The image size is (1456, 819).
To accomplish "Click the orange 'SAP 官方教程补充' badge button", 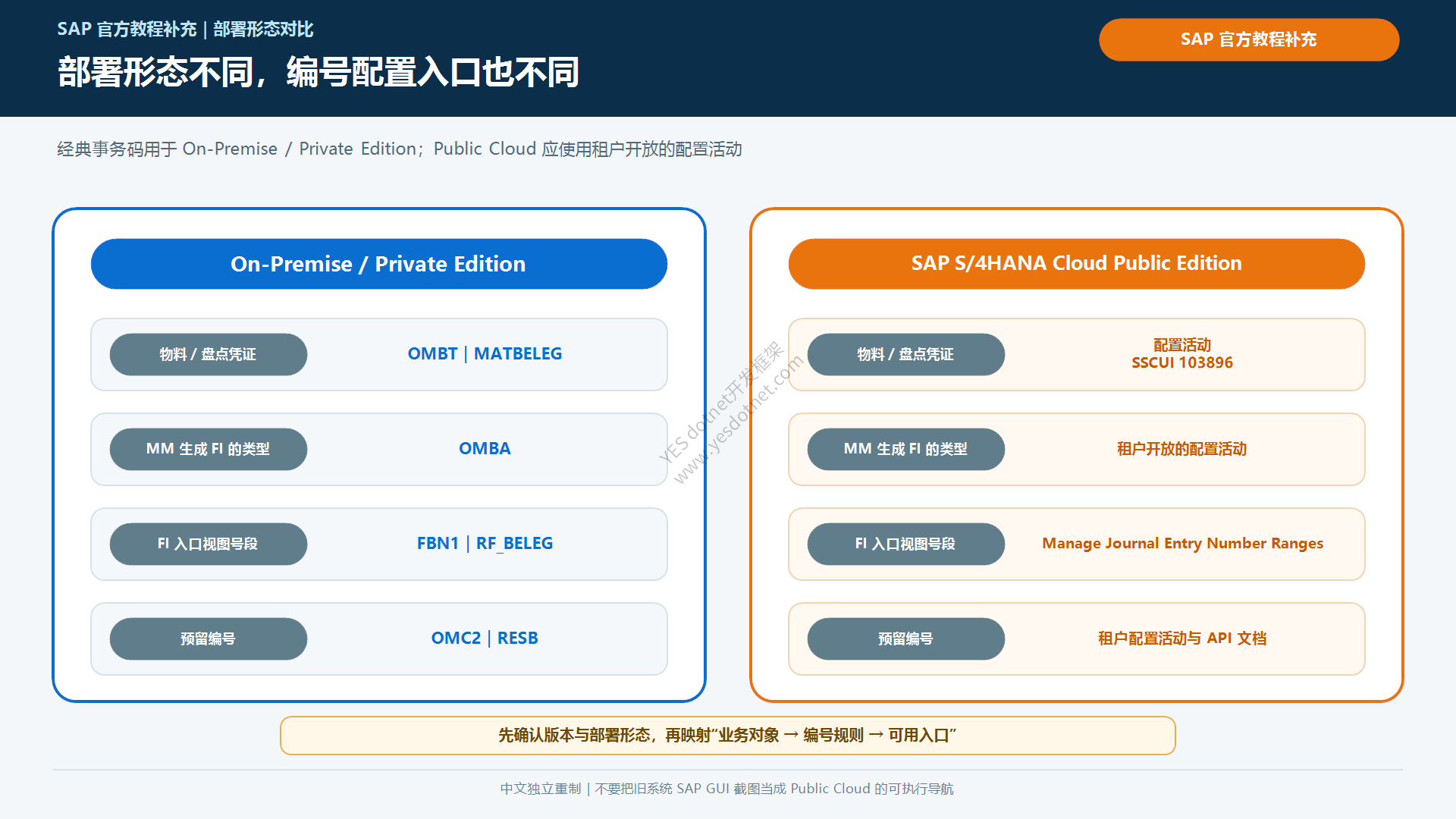I will (x=1249, y=39).
